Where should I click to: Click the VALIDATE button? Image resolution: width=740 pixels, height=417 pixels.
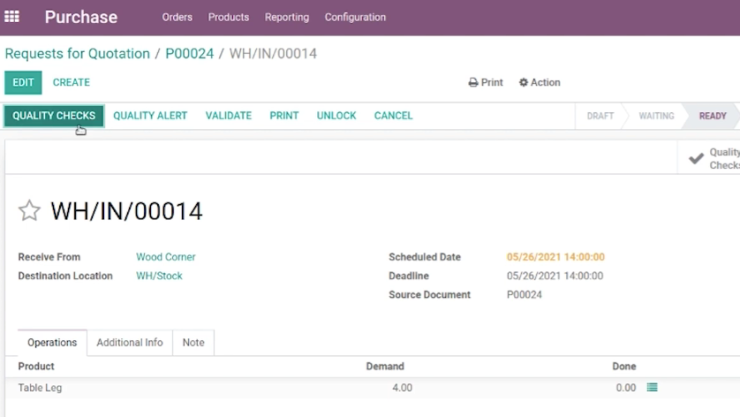tap(228, 116)
